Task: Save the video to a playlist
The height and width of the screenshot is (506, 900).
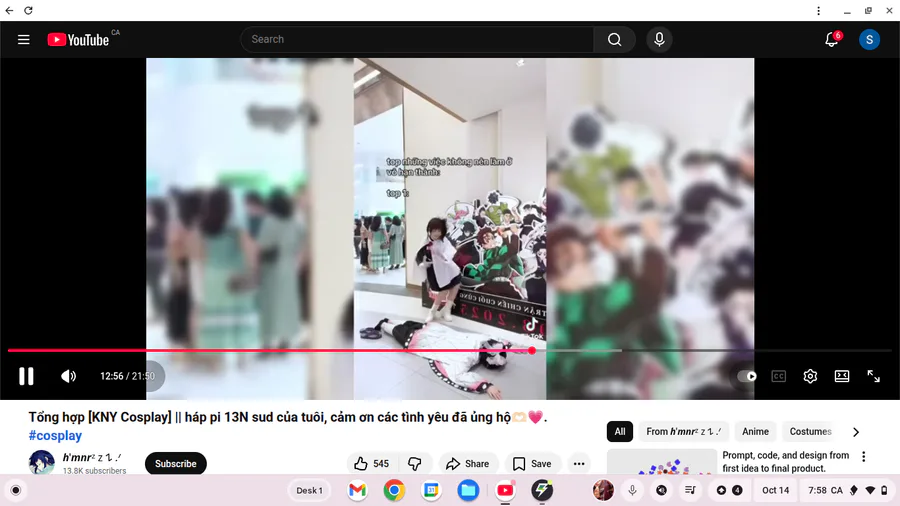Action: click(x=532, y=464)
